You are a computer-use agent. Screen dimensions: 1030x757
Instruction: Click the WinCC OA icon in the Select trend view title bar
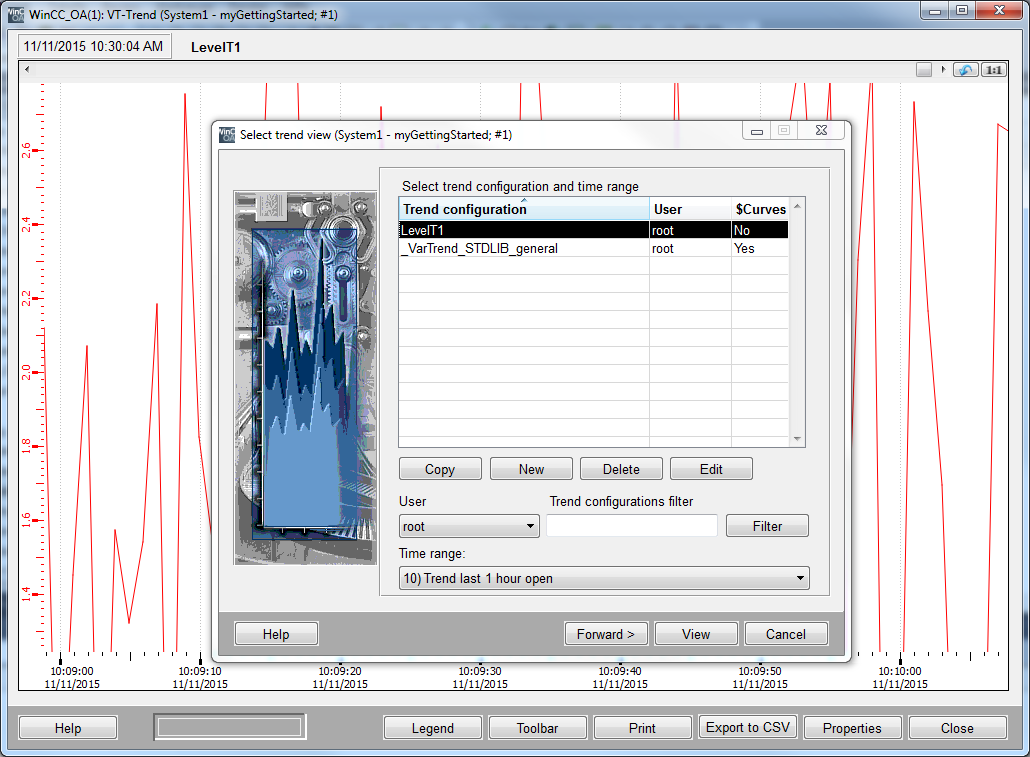[x=227, y=134]
